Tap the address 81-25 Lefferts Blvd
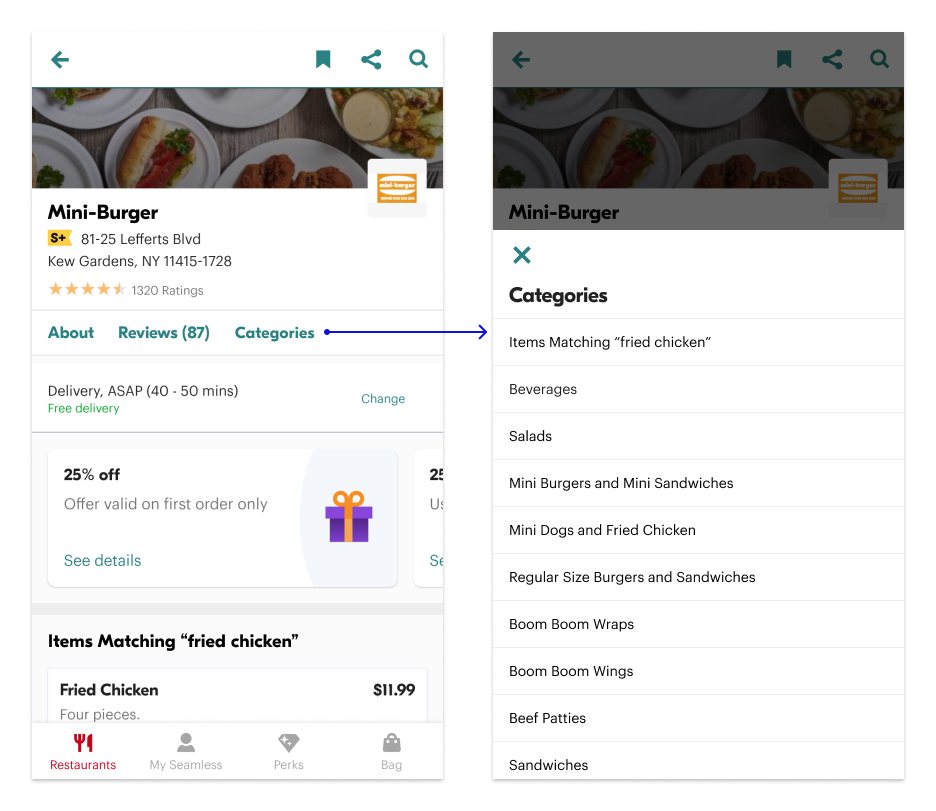This screenshot has width=936, height=811. (141, 239)
